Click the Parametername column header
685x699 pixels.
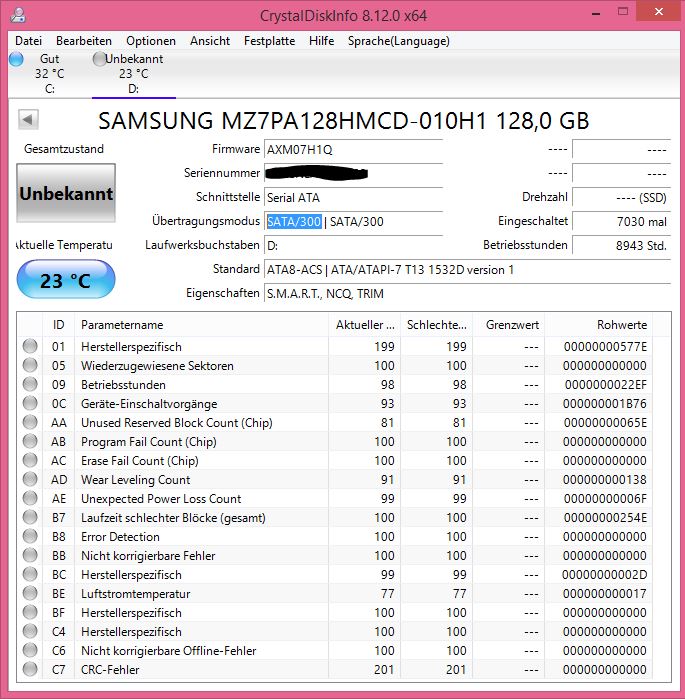point(201,325)
